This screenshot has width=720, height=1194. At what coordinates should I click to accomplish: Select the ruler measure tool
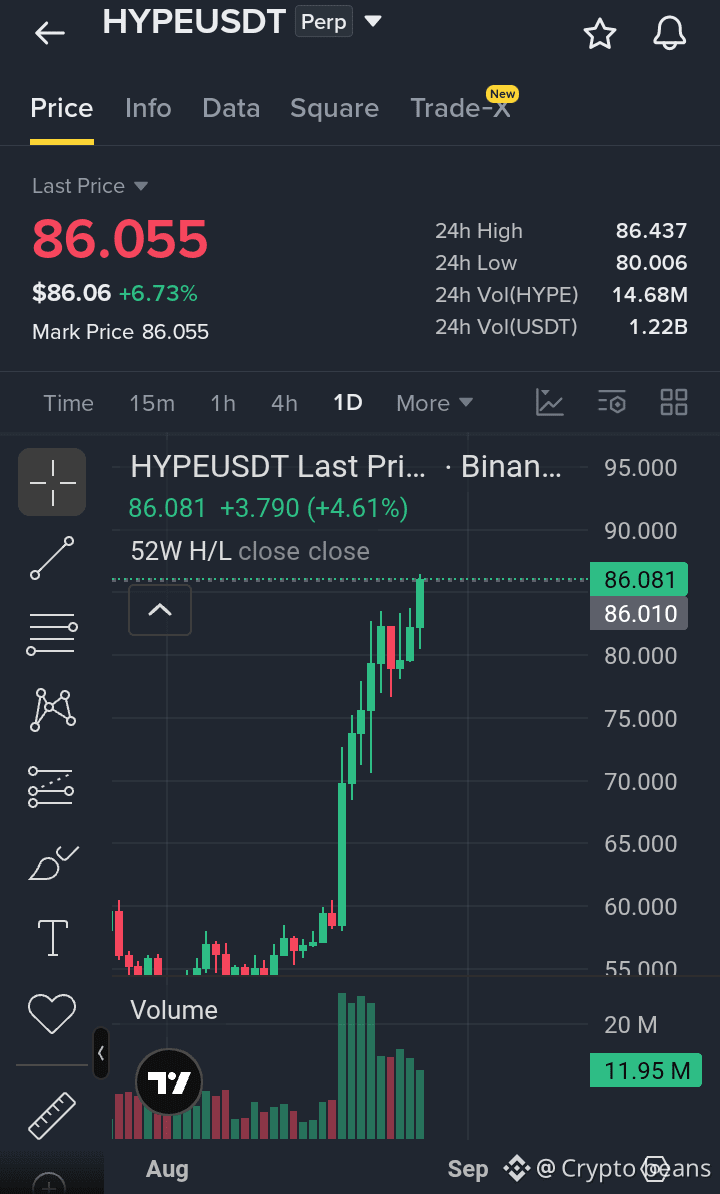coord(53,1116)
